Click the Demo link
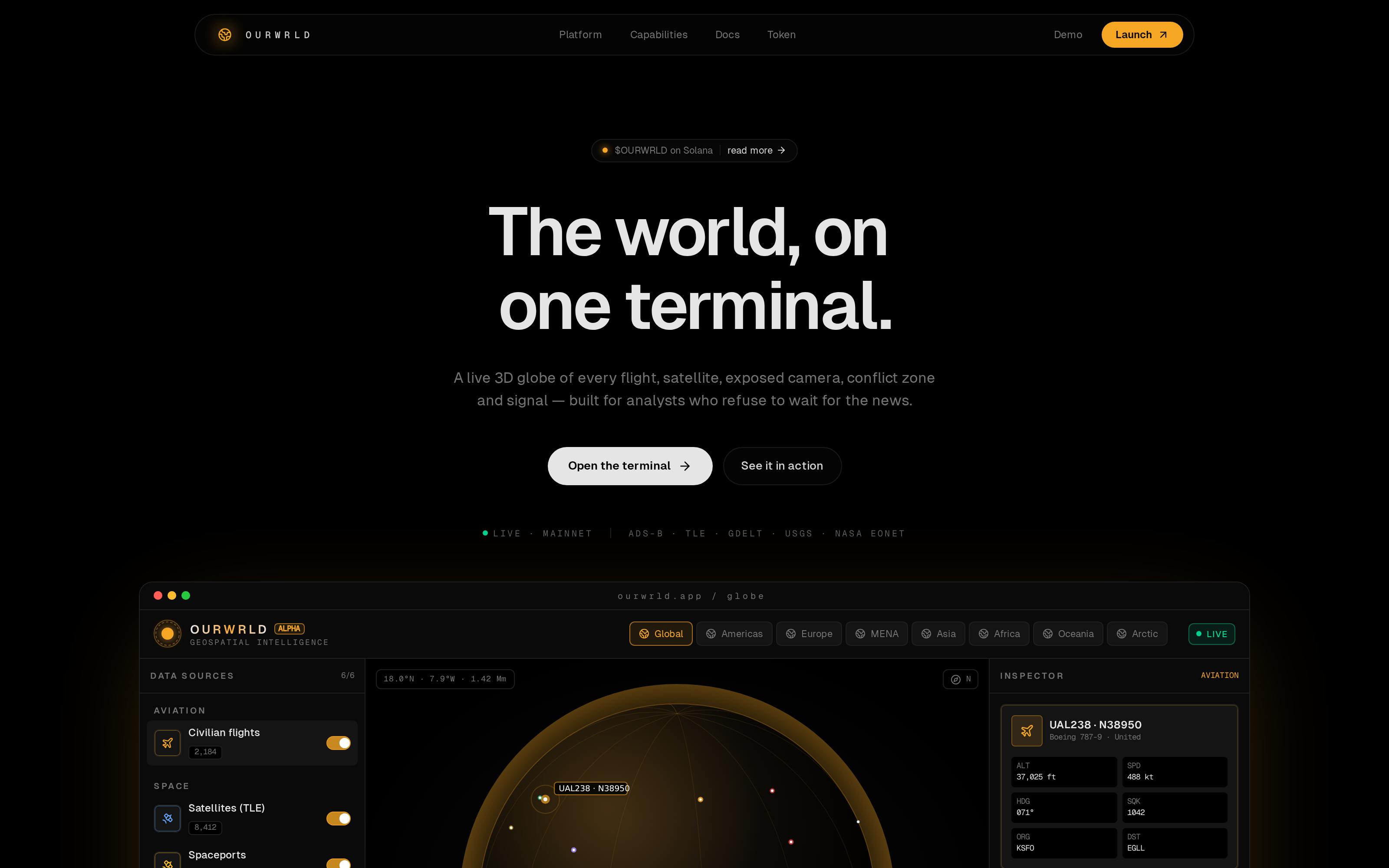The height and width of the screenshot is (868, 1389). (1068, 35)
